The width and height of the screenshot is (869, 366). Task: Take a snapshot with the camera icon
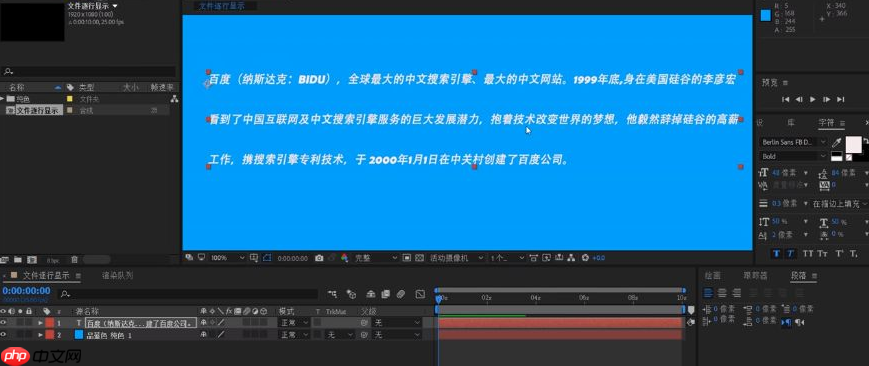click(x=319, y=258)
